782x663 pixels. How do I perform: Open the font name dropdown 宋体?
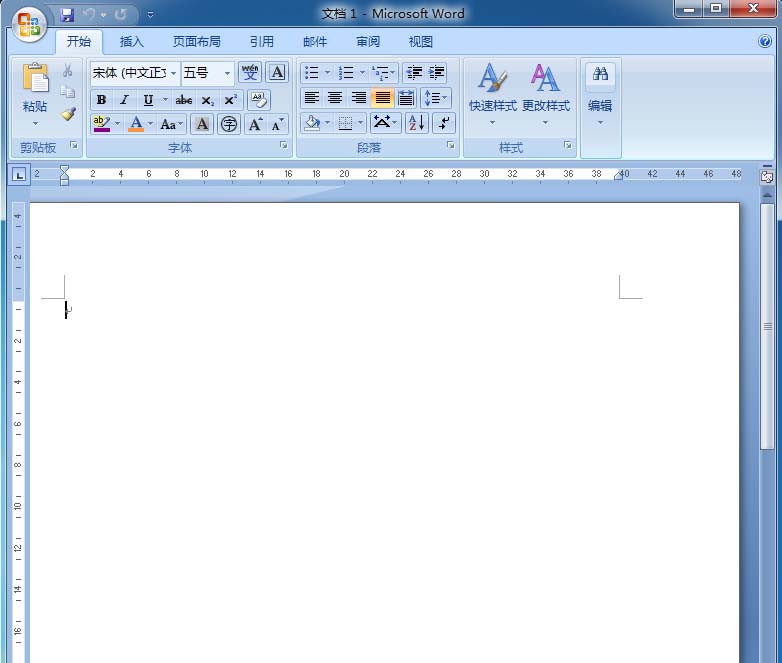coord(173,73)
